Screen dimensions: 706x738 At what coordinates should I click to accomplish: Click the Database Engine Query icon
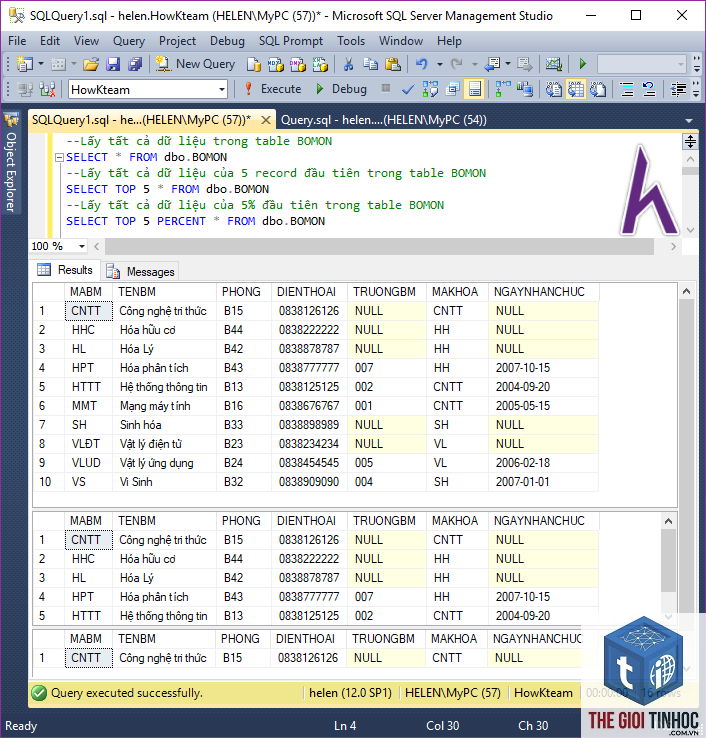(254, 64)
